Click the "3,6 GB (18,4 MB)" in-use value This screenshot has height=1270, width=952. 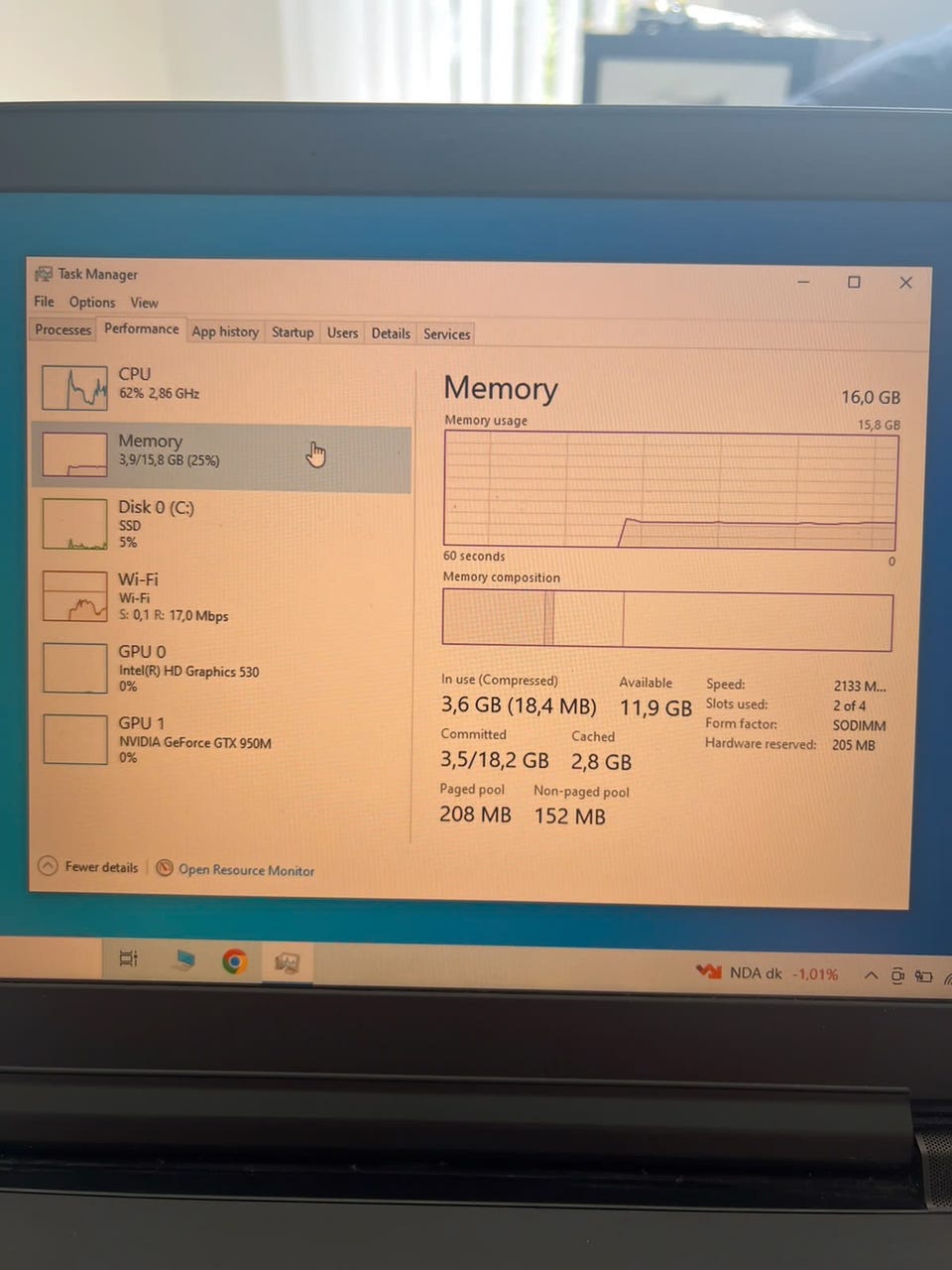coord(519,705)
